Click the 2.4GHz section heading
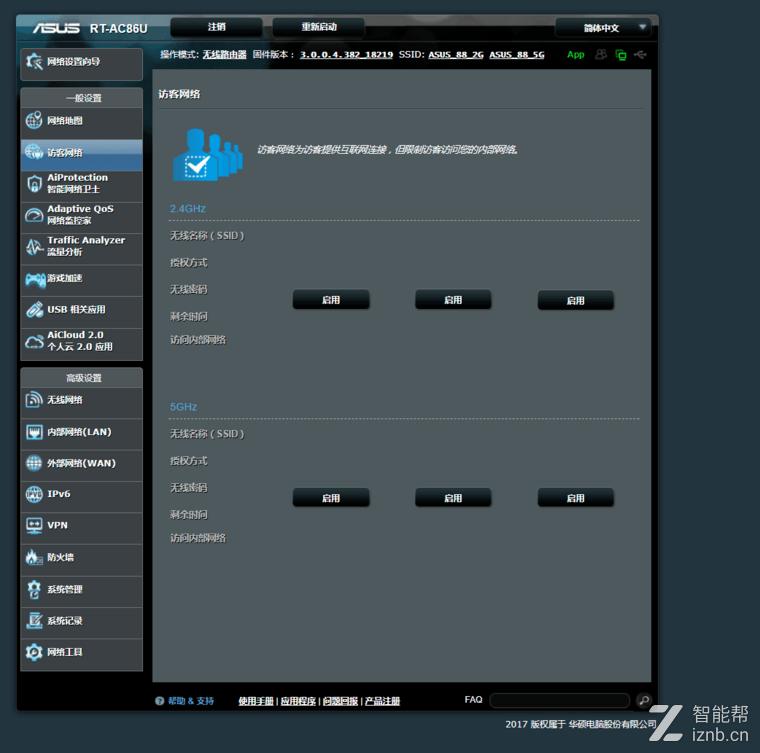The image size is (760, 753). coord(188,209)
